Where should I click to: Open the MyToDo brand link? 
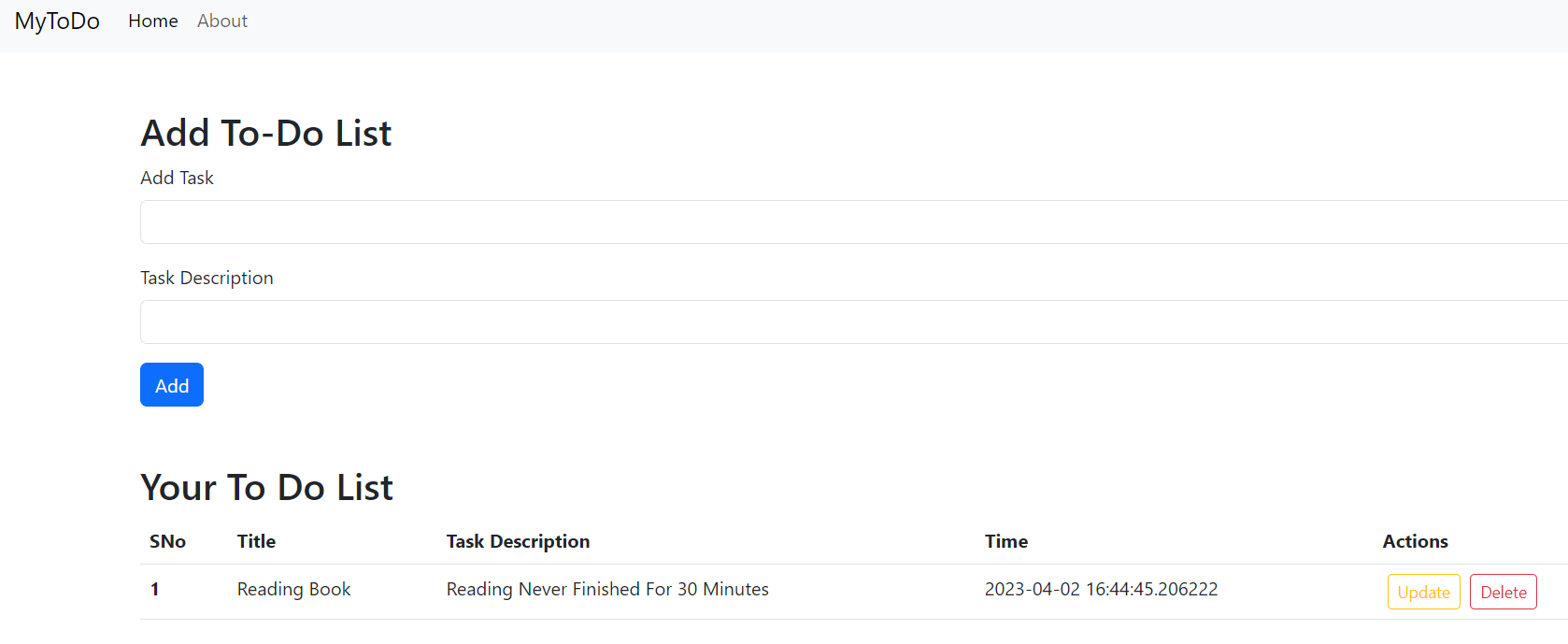57,21
